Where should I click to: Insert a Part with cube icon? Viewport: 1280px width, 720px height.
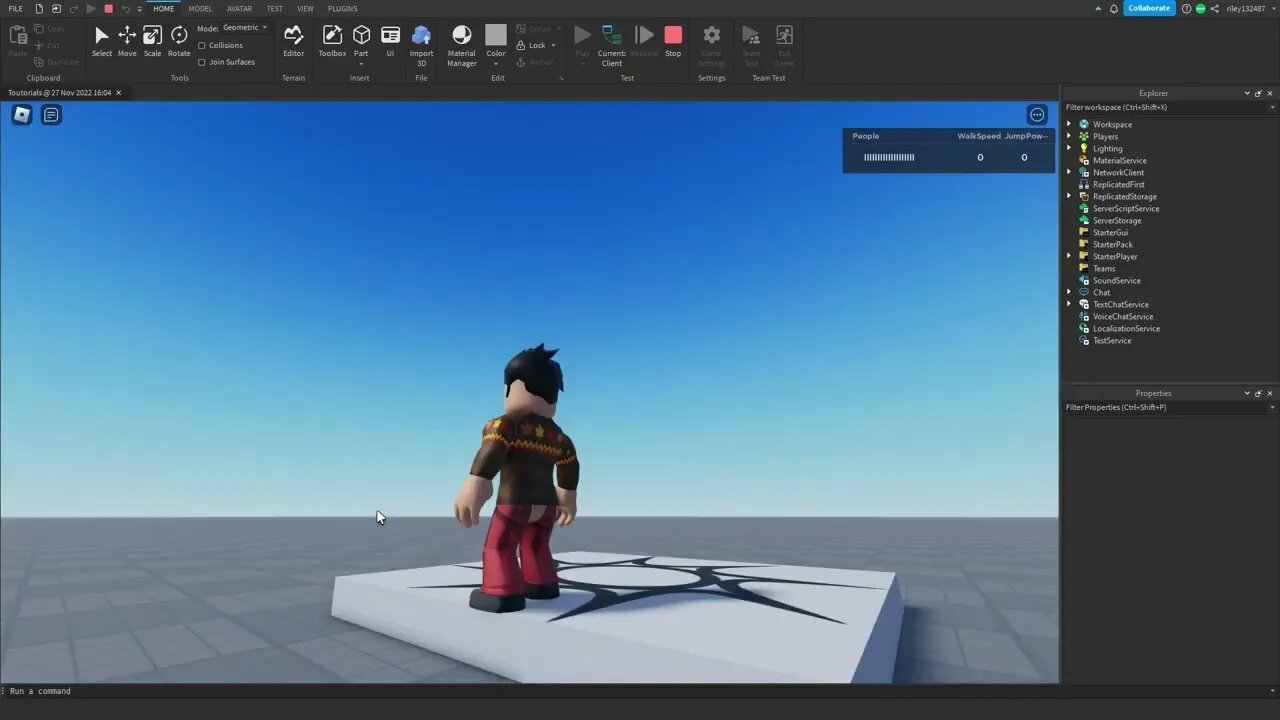point(361,36)
